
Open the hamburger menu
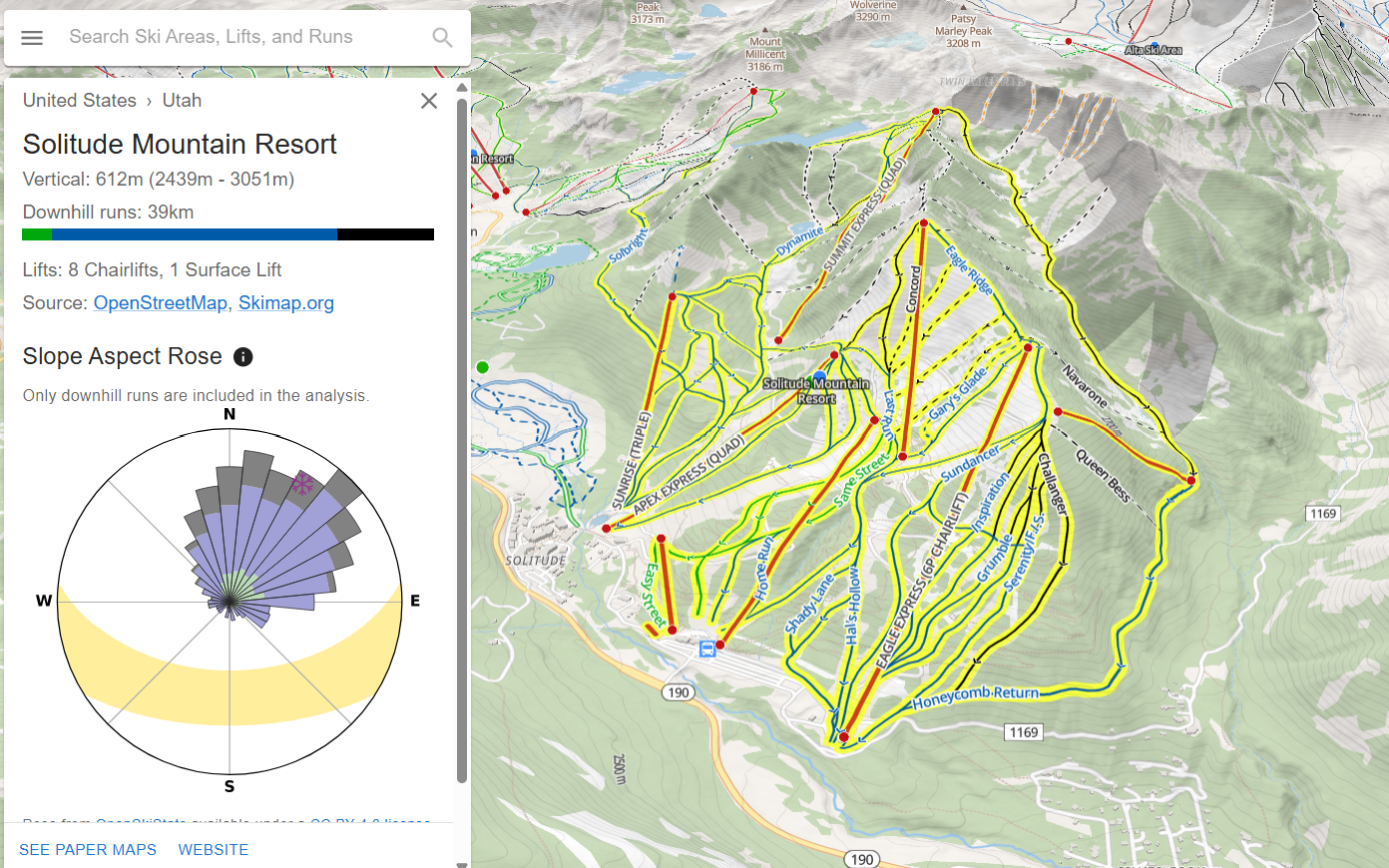pyautogui.click(x=32, y=38)
